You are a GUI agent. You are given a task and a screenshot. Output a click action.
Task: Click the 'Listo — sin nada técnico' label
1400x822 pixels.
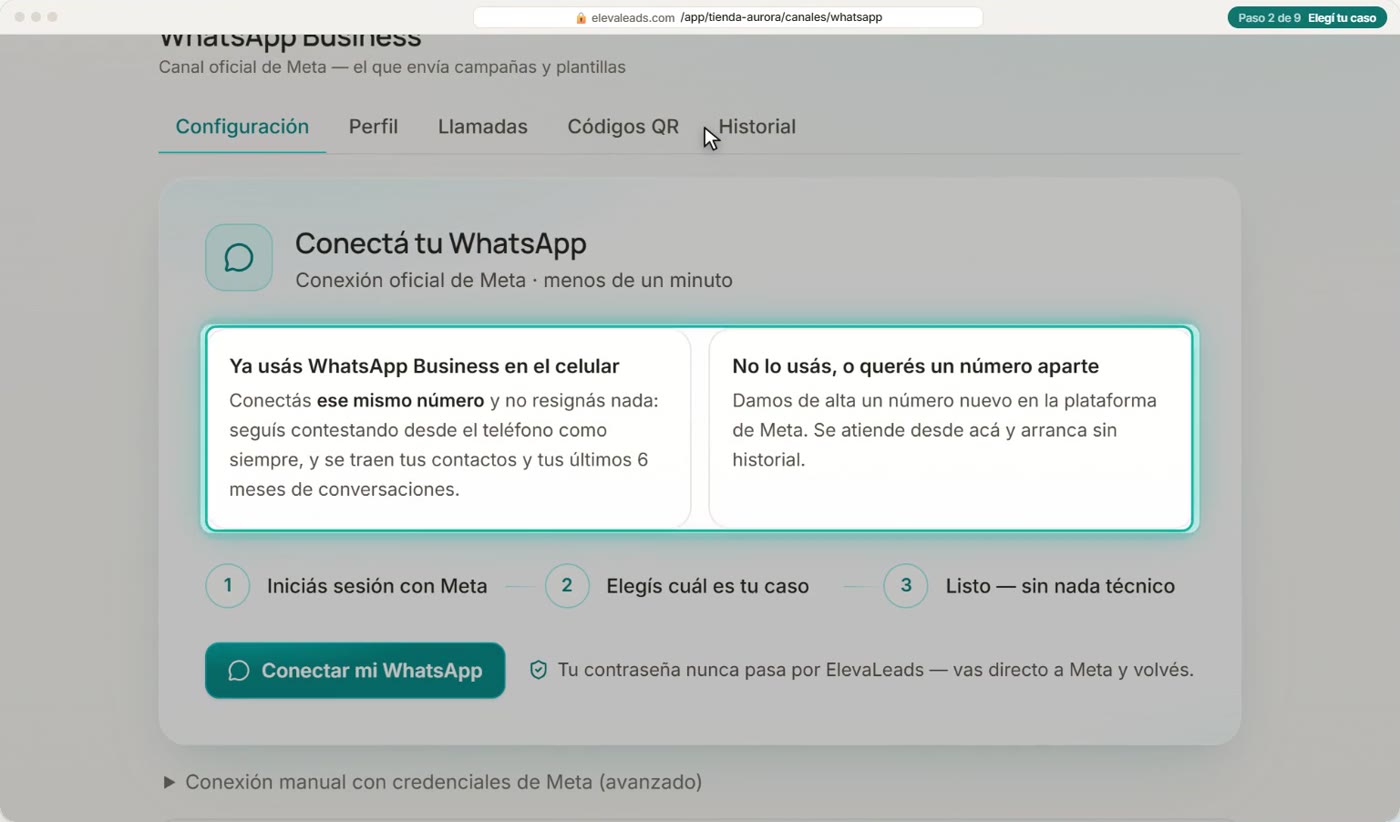(x=1060, y=586)
